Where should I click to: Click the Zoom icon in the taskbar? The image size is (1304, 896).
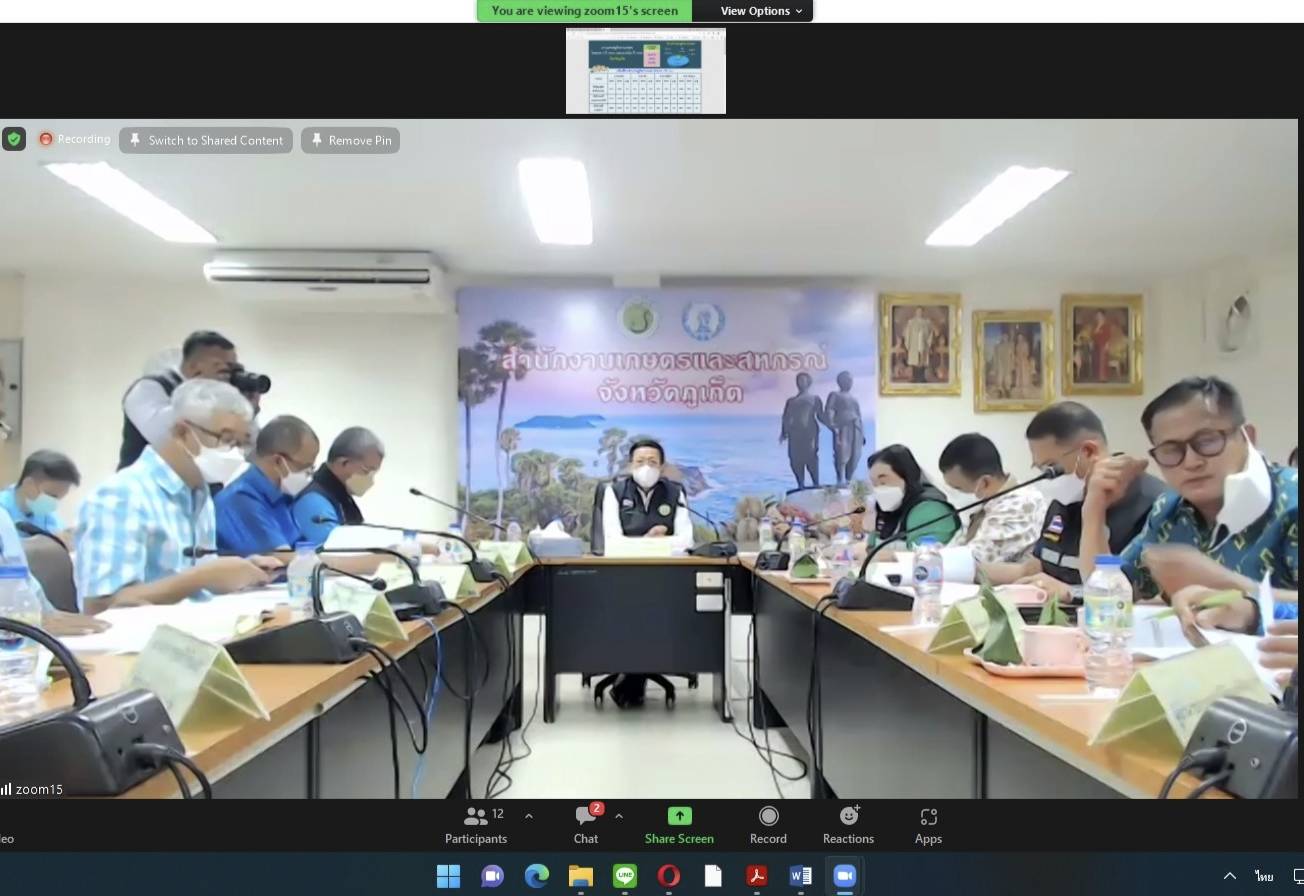click(844, 876)
